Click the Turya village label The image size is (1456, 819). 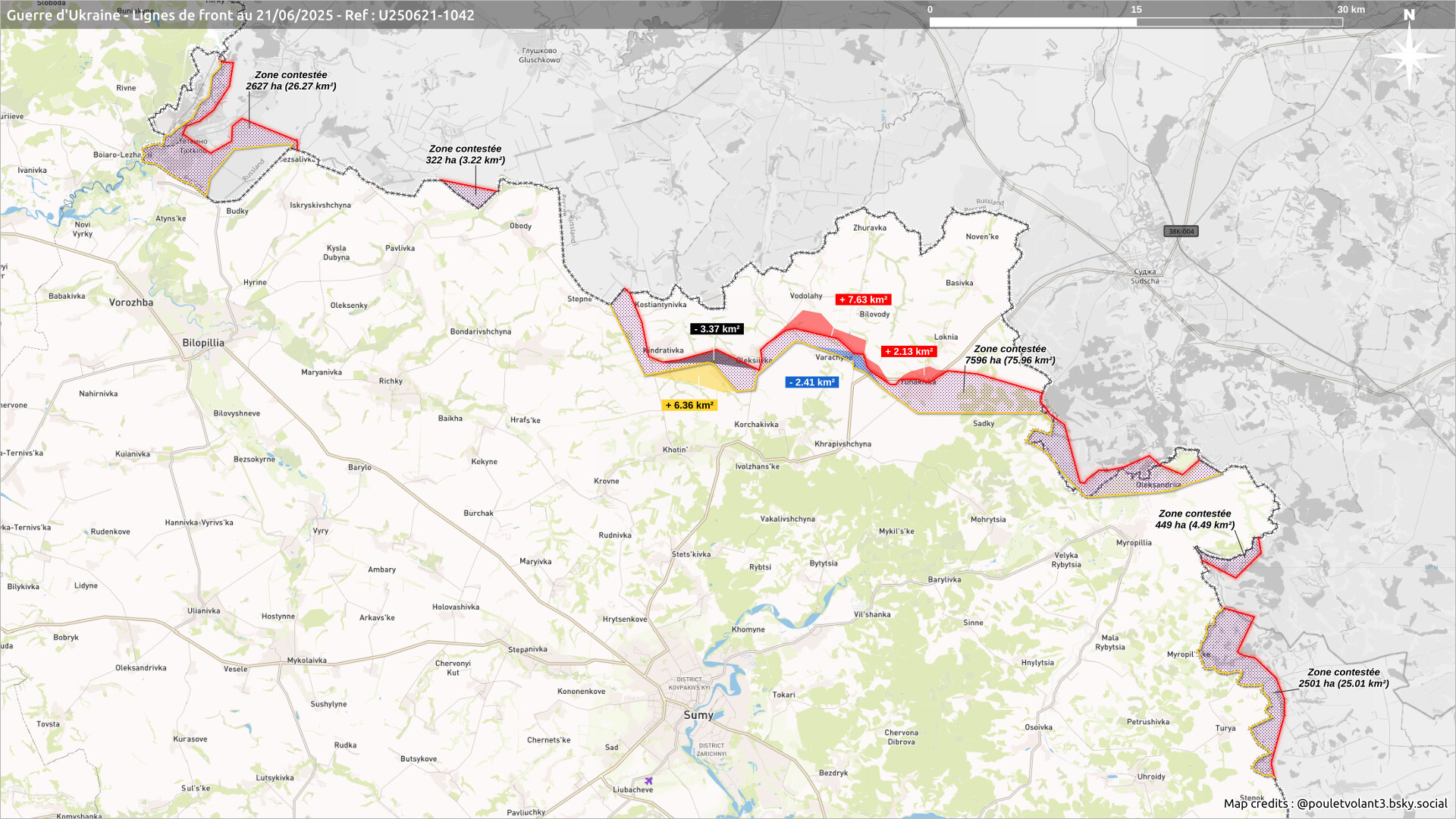tap(1225, 729)
